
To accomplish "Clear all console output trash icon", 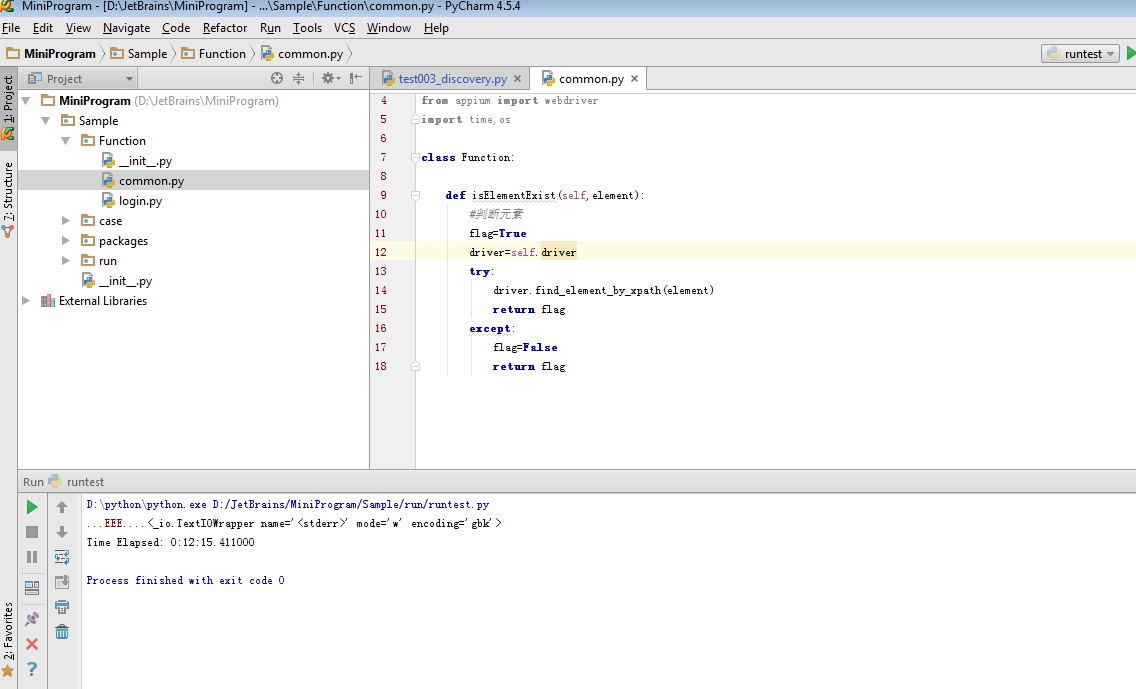I will [62, 632].
